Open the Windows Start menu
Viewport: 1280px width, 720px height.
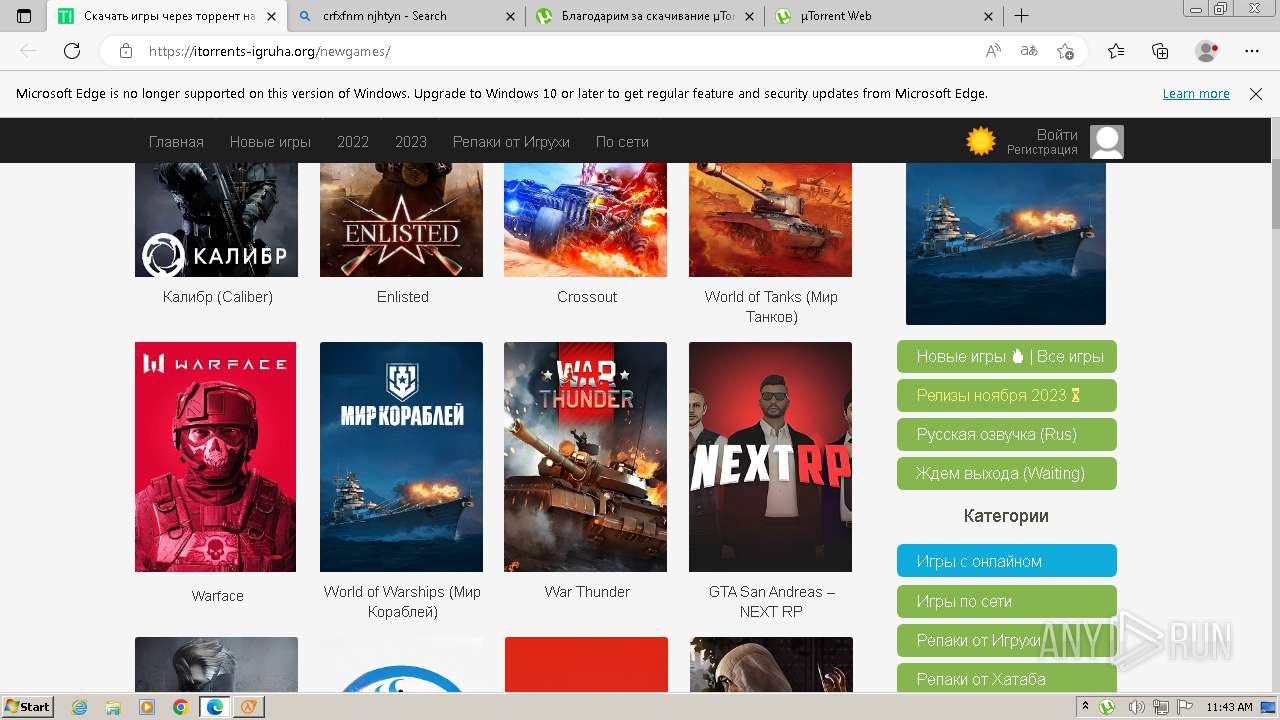point(27,707)
